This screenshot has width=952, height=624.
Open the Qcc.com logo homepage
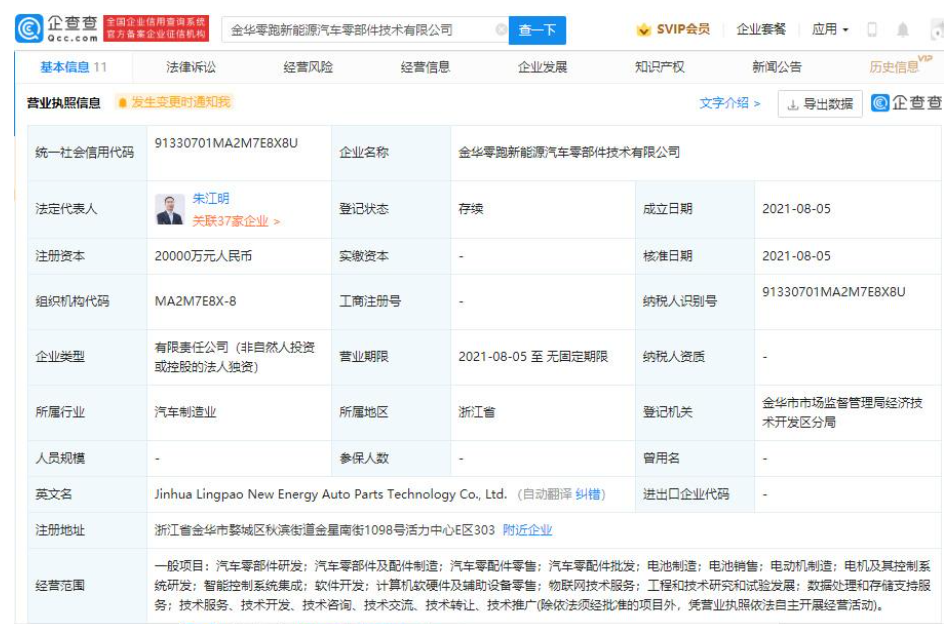point(56,29)
